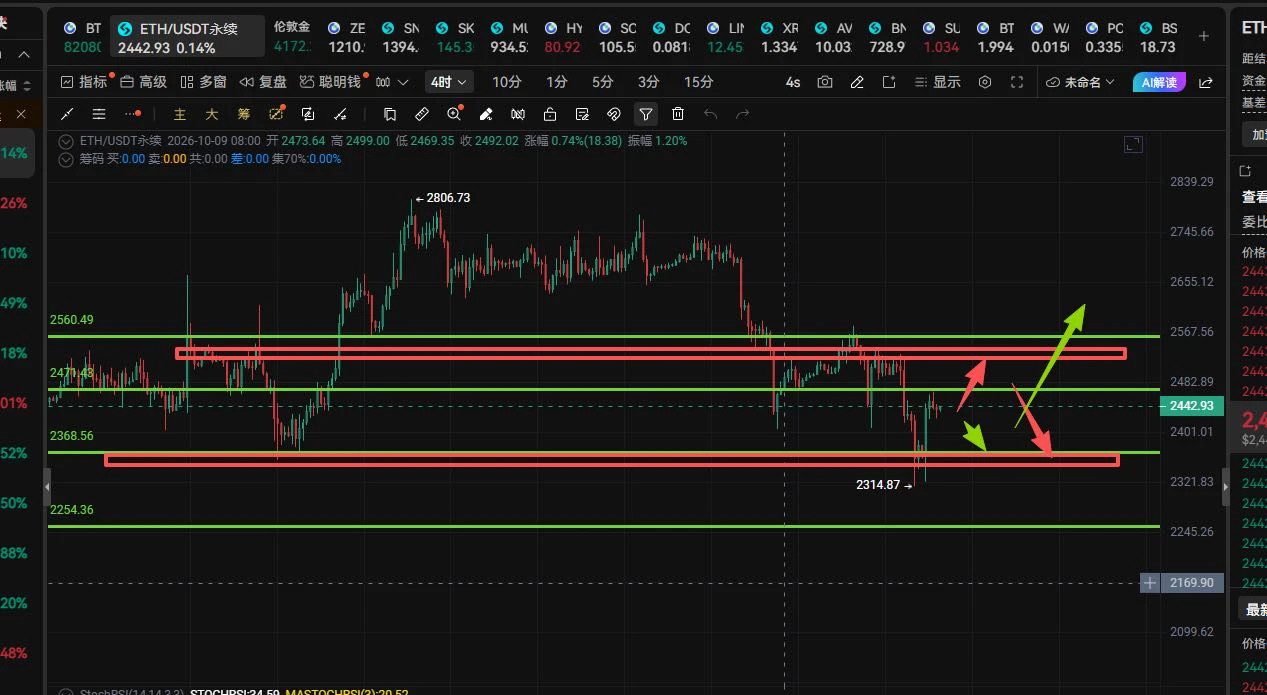Viewport: 1267px width, 695px height.
Task: Open the 聪明钱 smart money tool
Action: pos(330,82)
